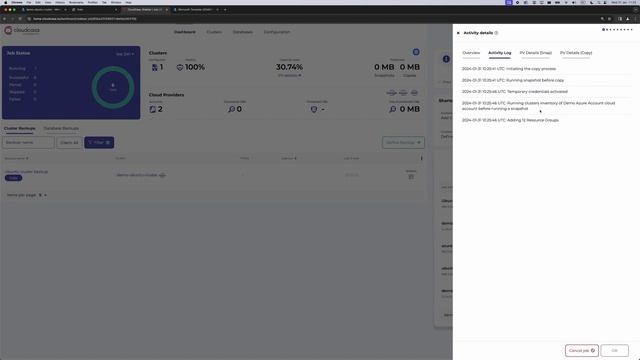Click the Filter button
This screenshot has width=640, height=360.
99,142
